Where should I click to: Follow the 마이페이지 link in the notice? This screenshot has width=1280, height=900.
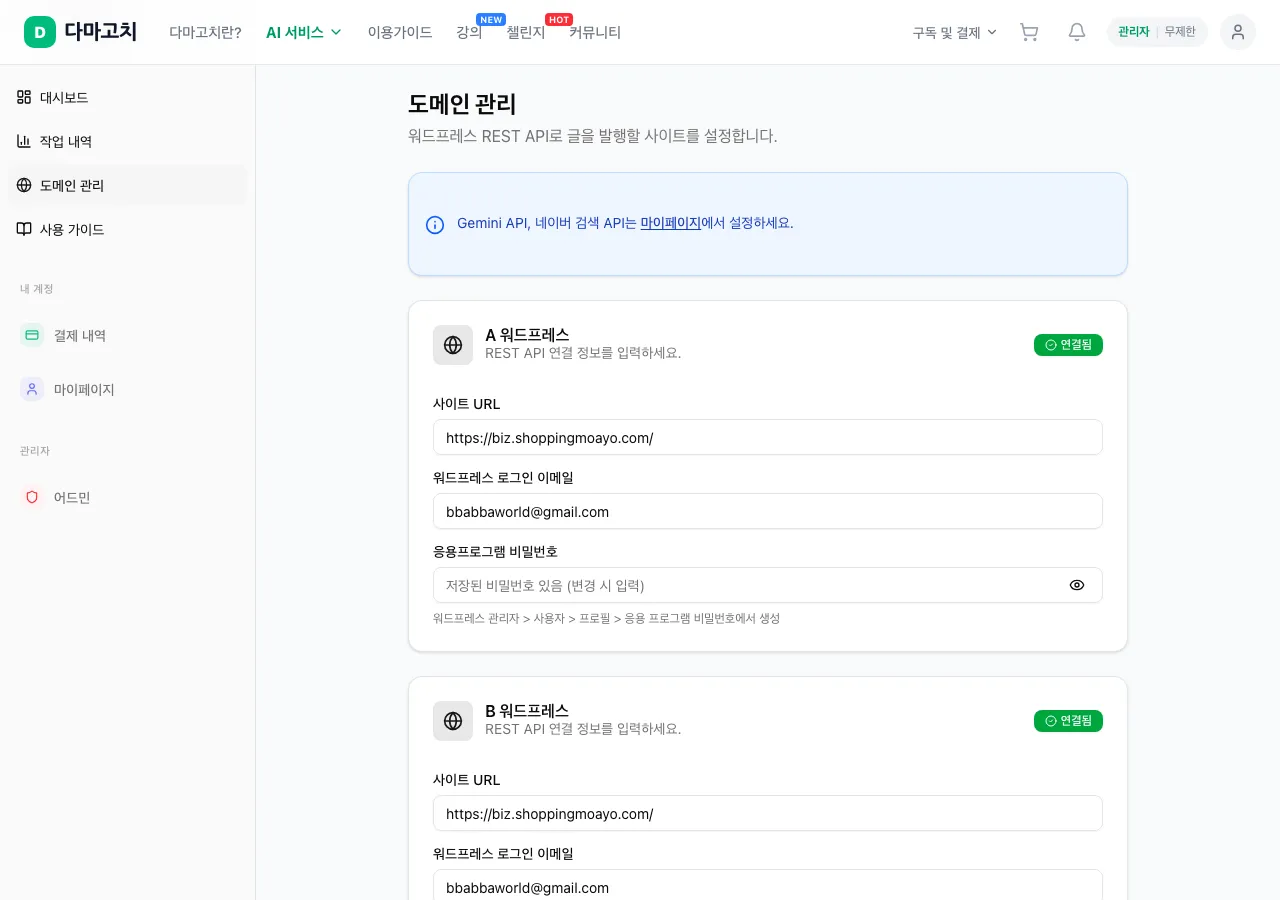pos(670,223)
